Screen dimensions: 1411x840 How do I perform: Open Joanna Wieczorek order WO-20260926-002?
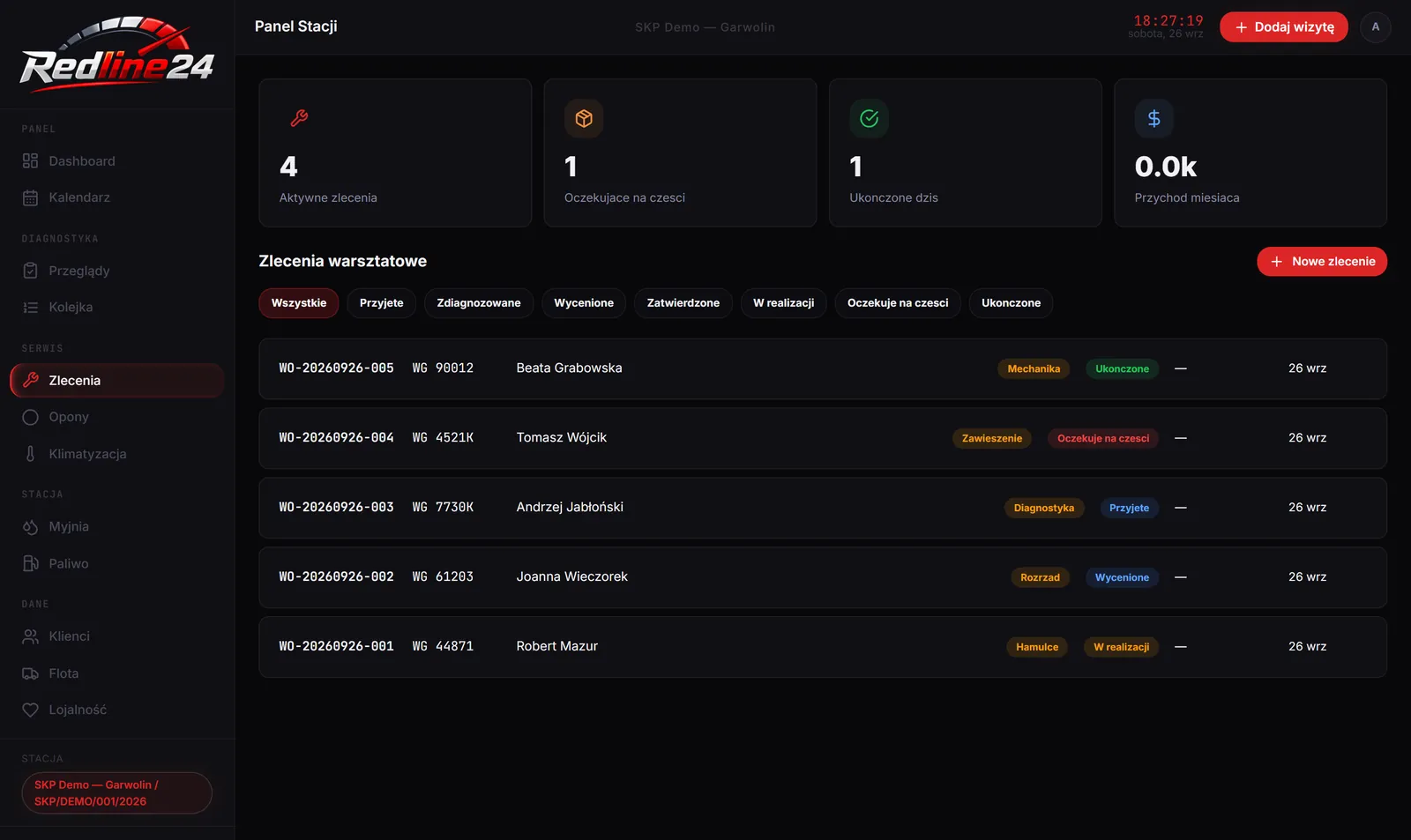click(x=823, y=577)
